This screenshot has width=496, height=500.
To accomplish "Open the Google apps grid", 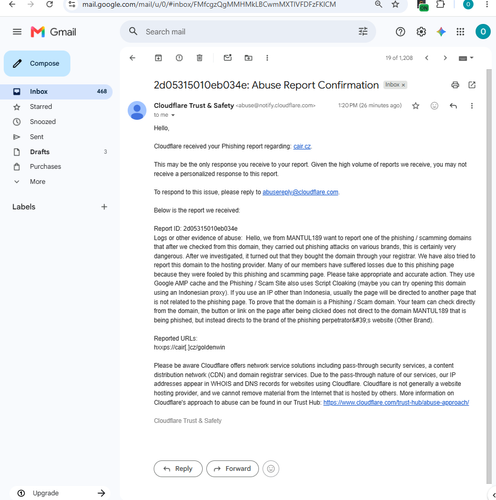I will point(460,32).
